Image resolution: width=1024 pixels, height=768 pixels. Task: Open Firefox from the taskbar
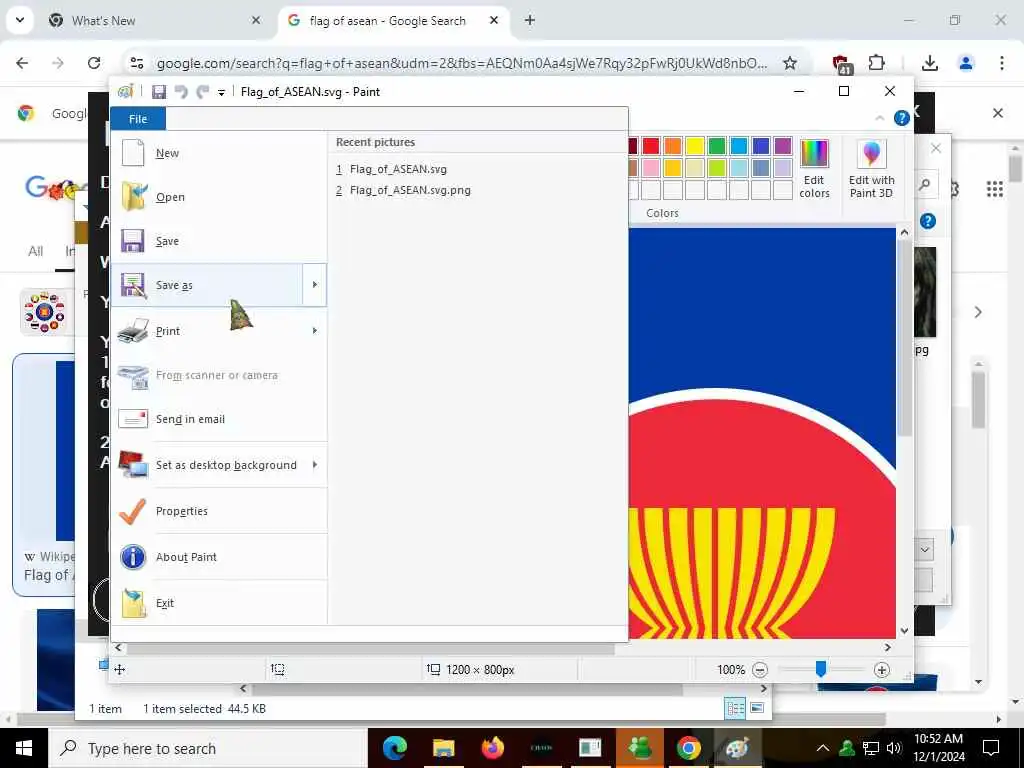[492, 748]
